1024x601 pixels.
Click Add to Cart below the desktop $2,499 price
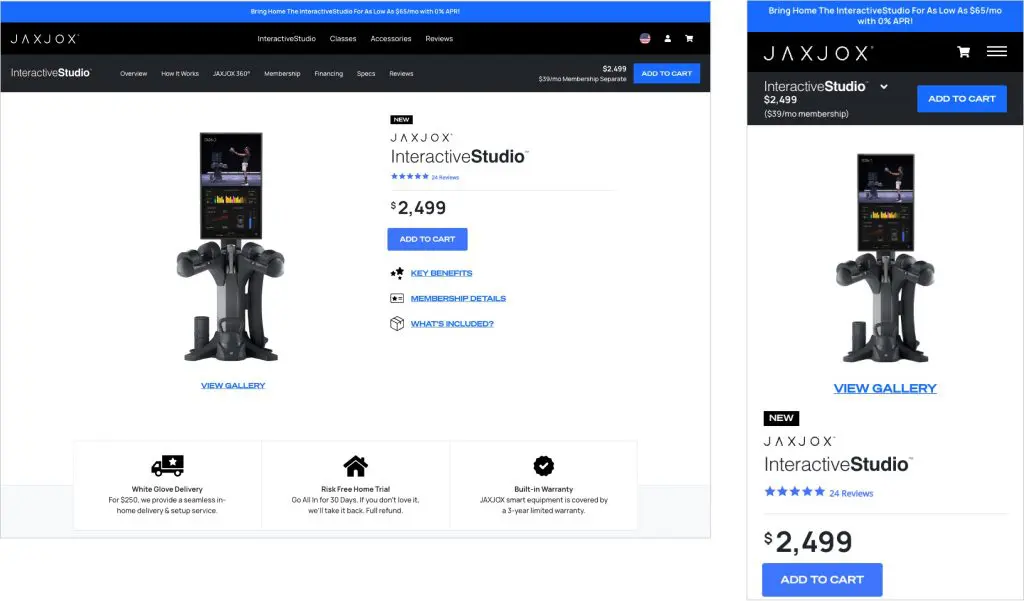point(427,239)
